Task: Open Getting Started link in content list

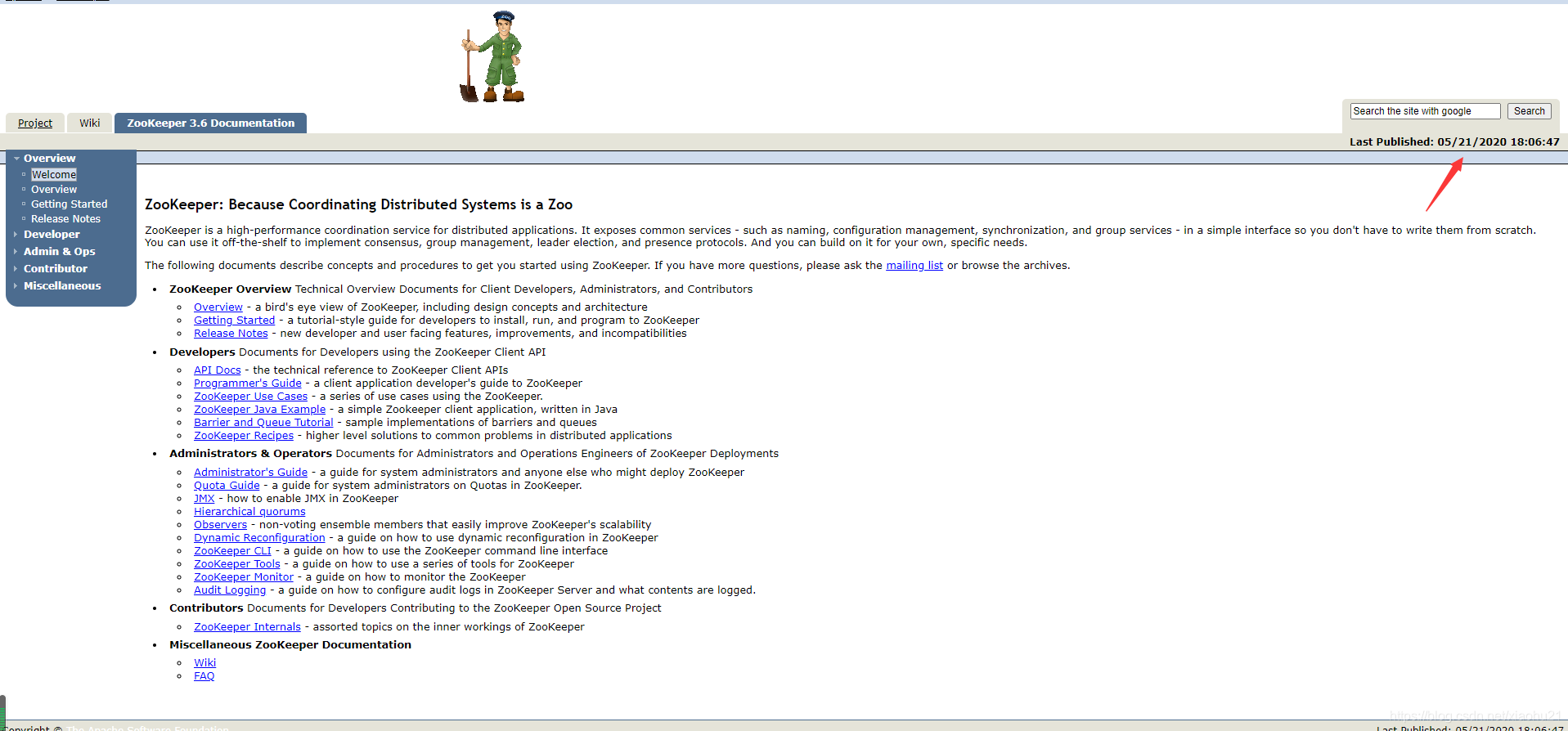Action: 234,321
